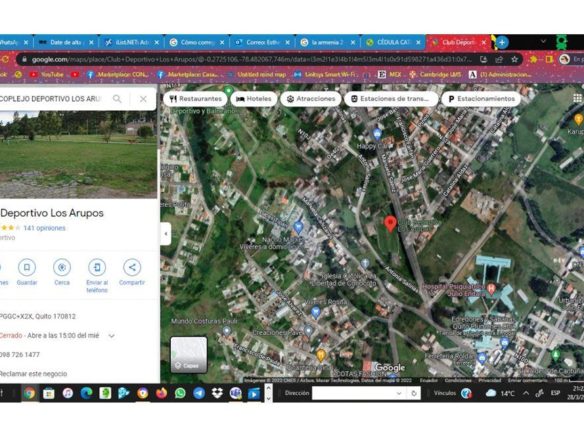Screen dimensions: 584x438
Task: Collapse the side panel arrow
Action: (166, 234)
